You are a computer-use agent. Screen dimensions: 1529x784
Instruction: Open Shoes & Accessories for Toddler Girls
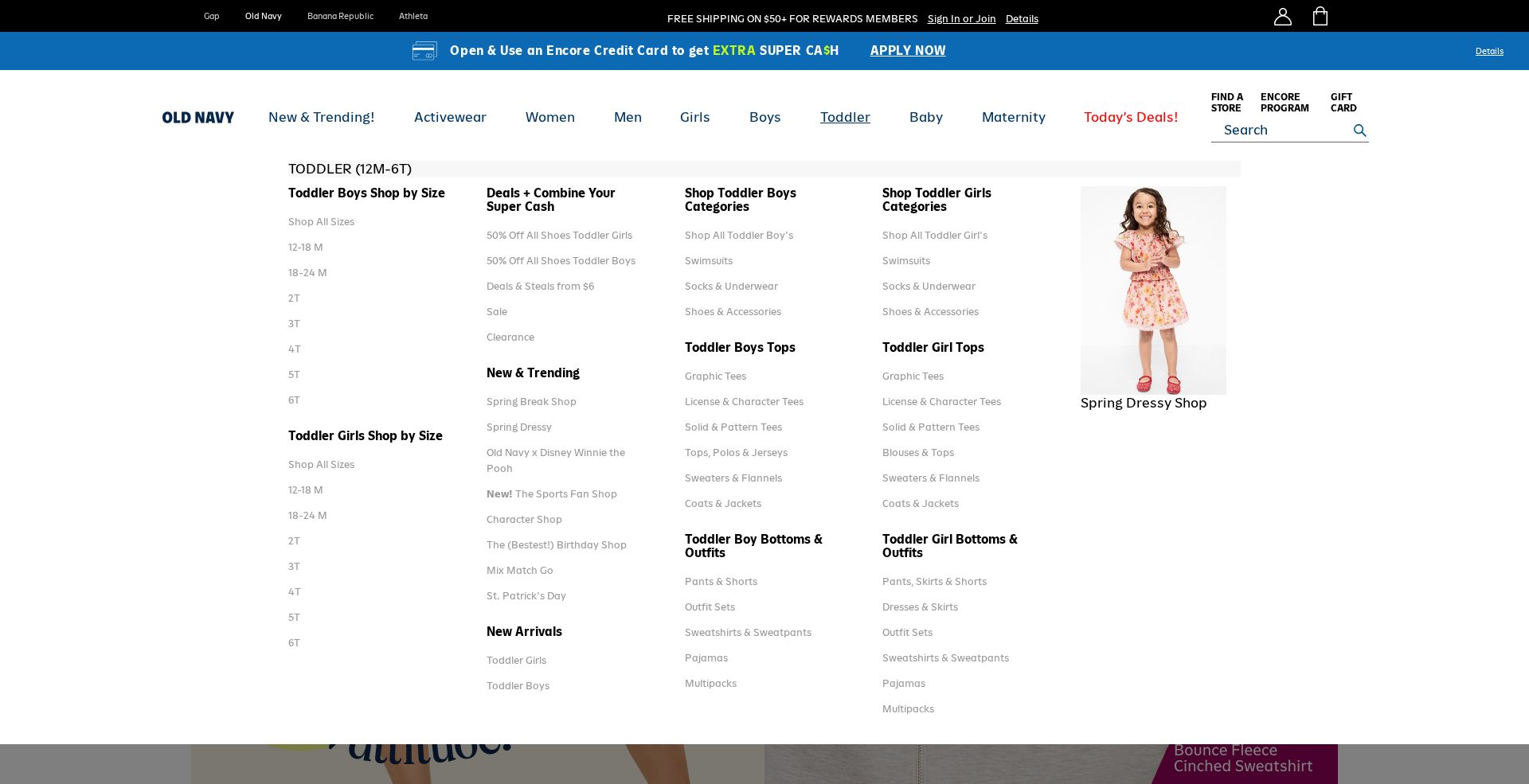(930, 311)
